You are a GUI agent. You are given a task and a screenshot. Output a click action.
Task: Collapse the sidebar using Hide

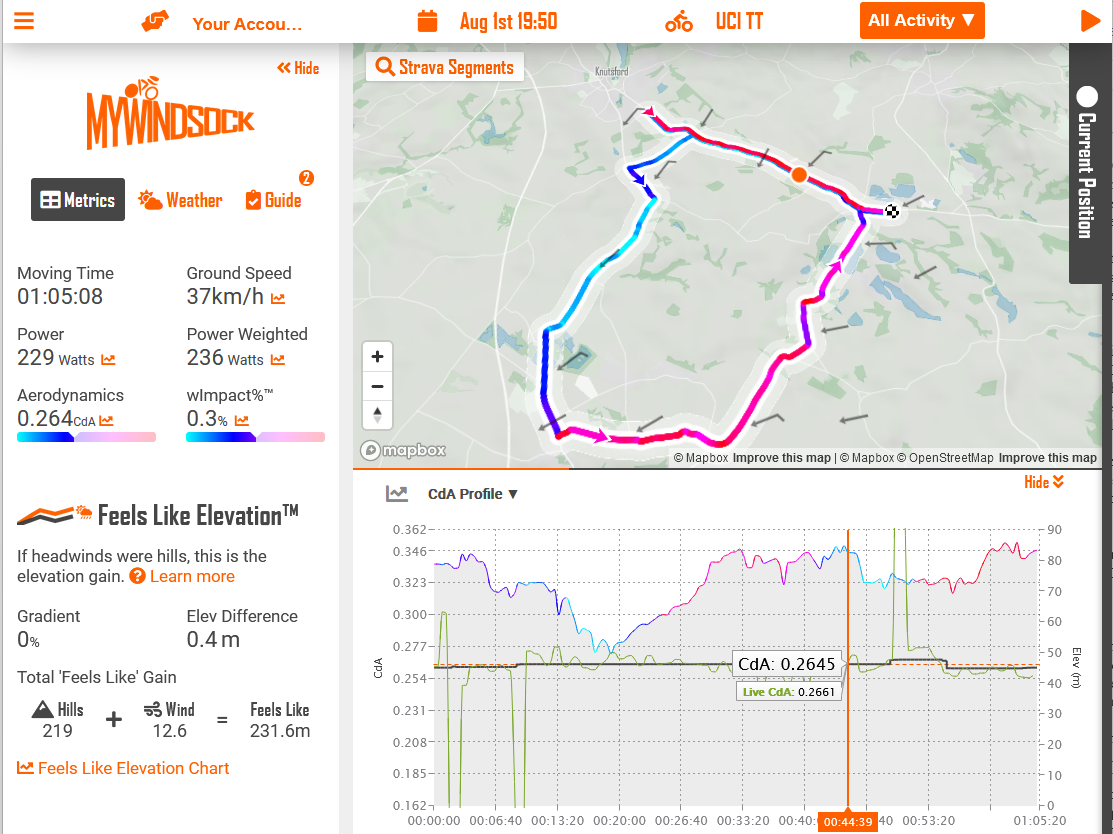297,68
